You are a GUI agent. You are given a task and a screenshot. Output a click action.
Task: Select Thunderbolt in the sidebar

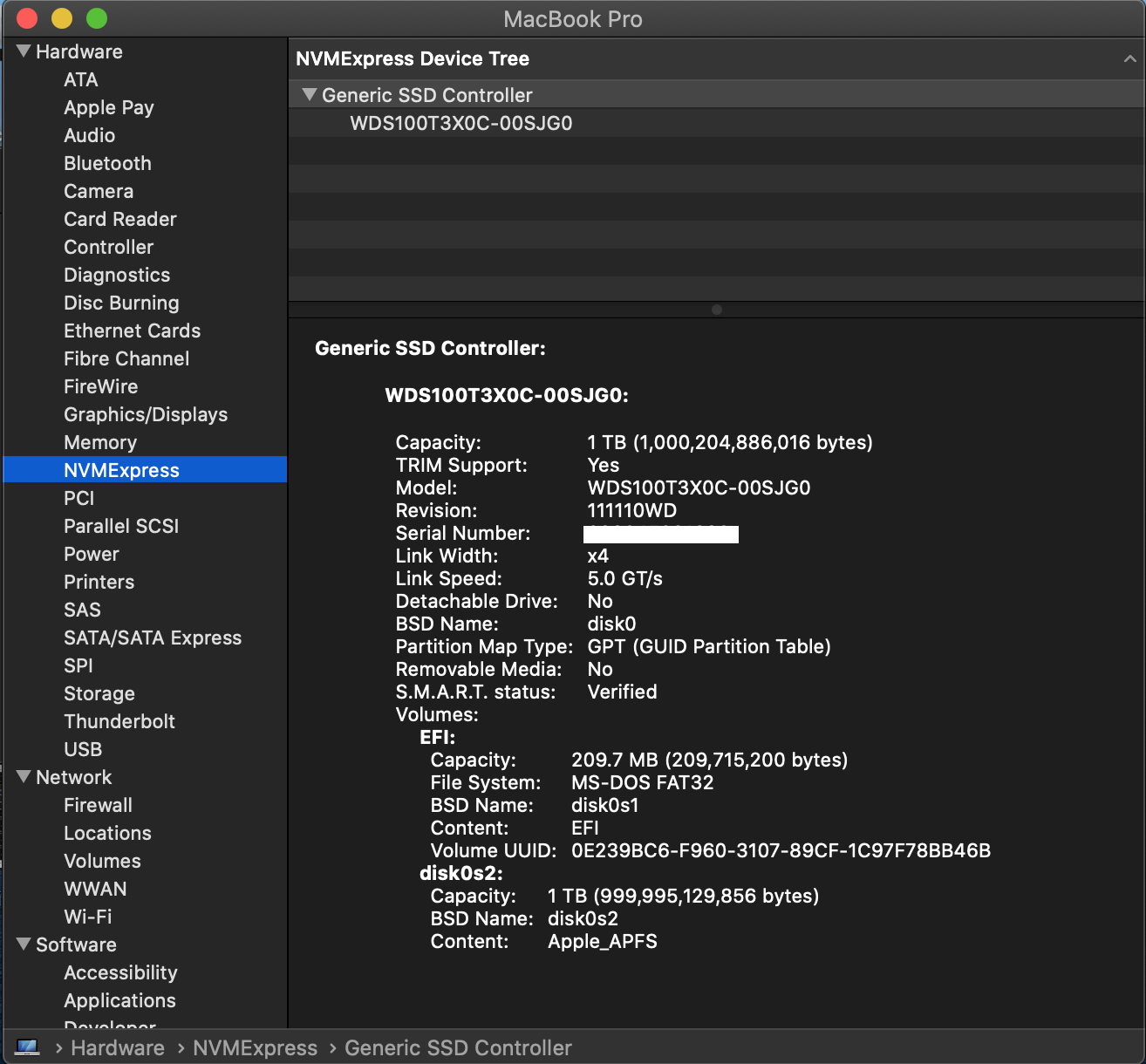click(119, 721)
